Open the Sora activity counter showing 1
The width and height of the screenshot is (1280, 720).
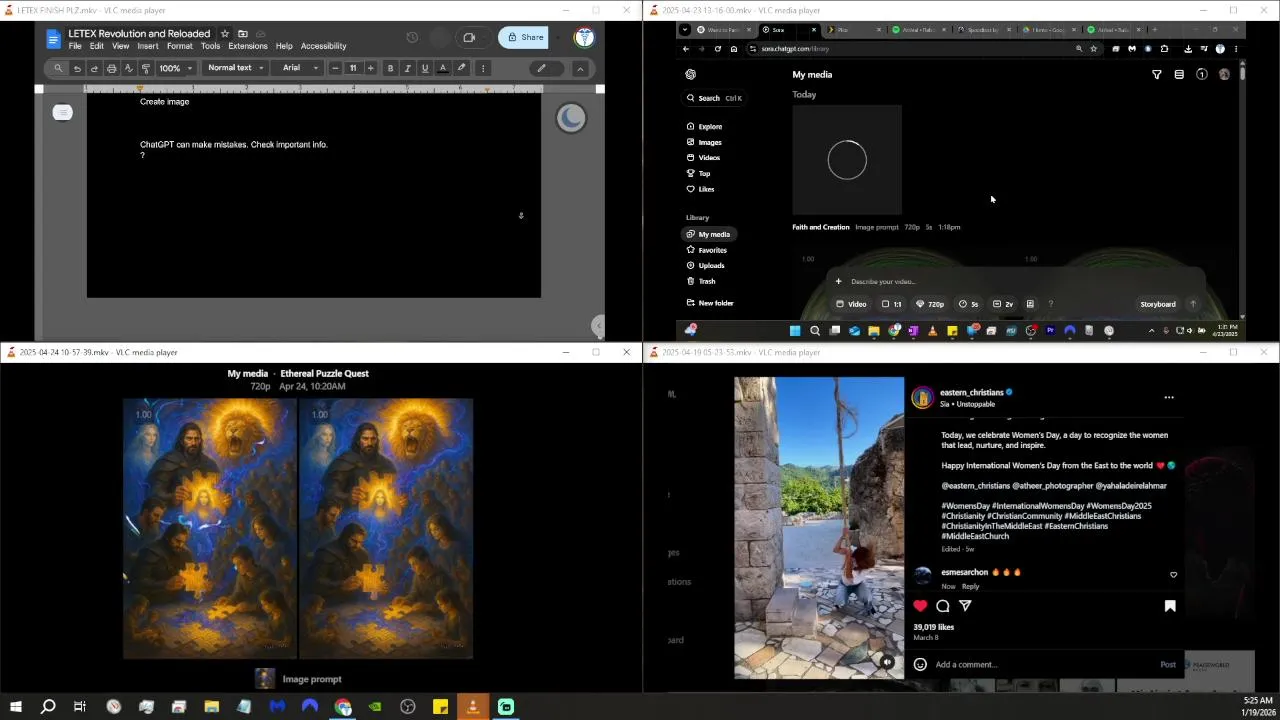(1202, 75)
